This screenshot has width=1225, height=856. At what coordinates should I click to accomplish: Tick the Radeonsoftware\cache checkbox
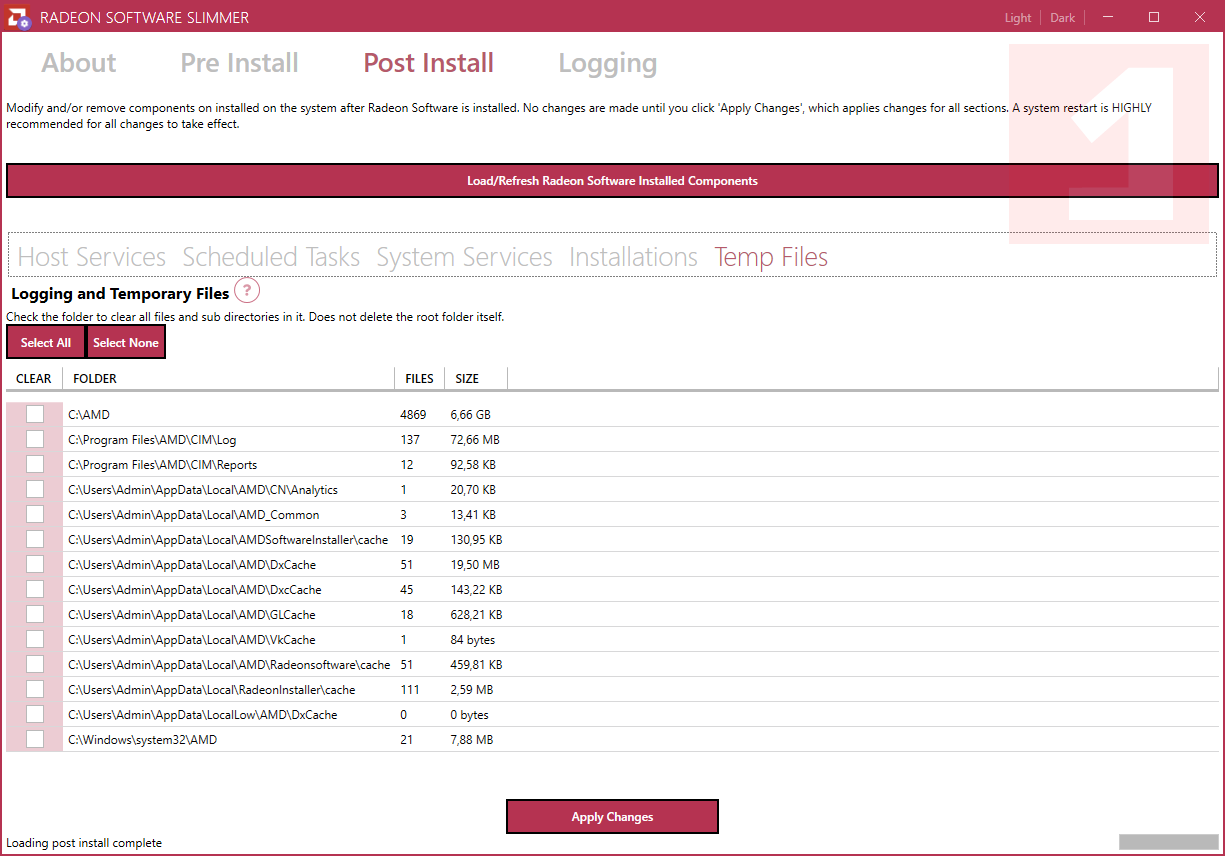(35, 664)
